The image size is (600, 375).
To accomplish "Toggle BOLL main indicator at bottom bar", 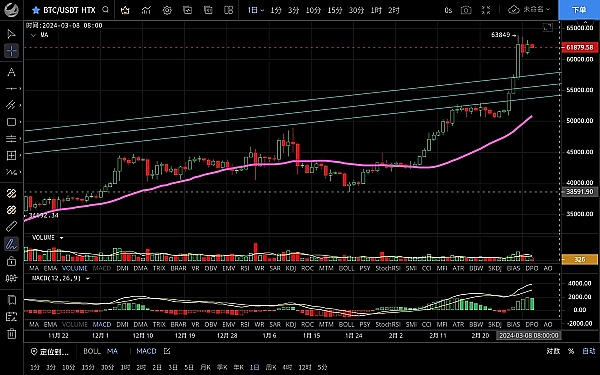I will (x=92, y=351).
